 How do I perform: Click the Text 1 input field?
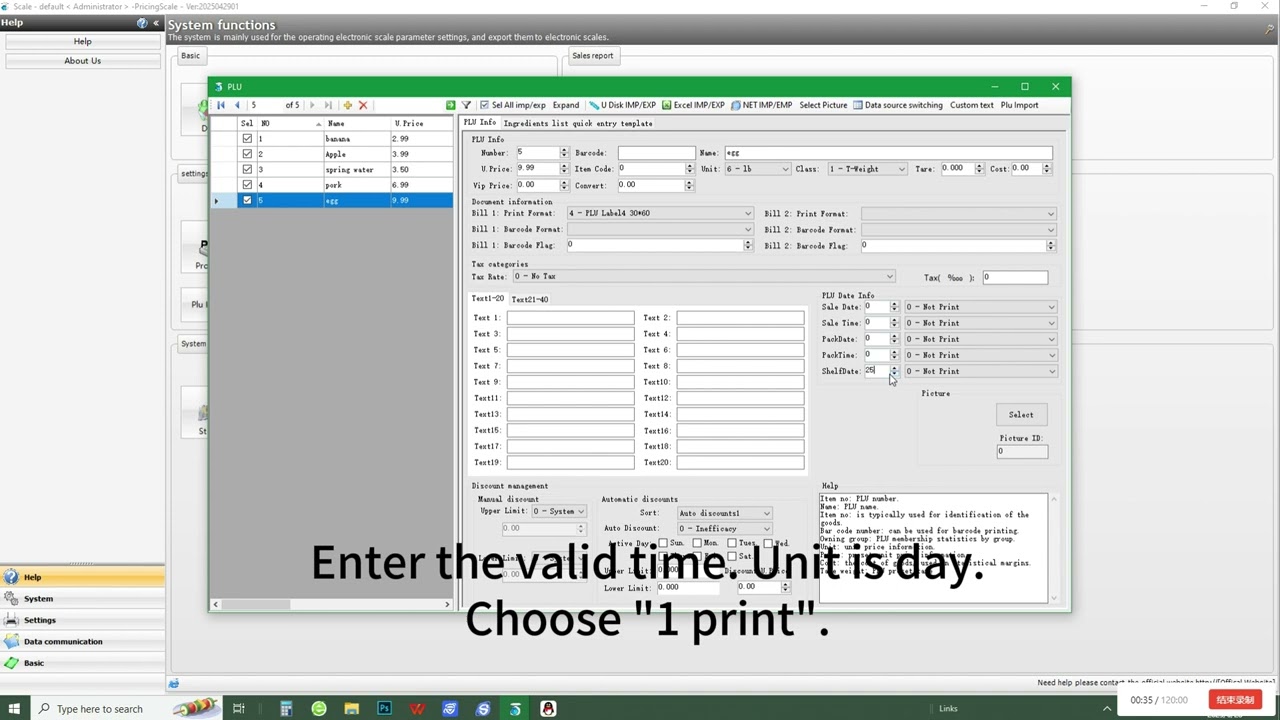click(570, 318)
